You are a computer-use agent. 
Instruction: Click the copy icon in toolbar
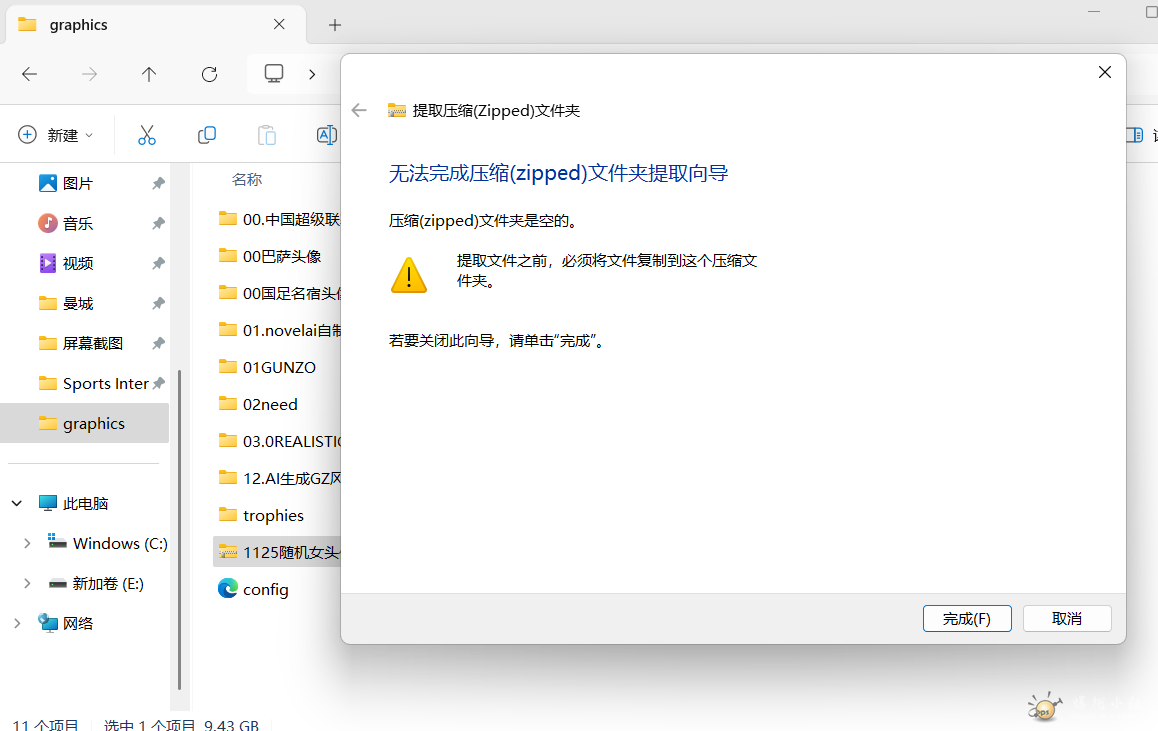pos(207,135)
